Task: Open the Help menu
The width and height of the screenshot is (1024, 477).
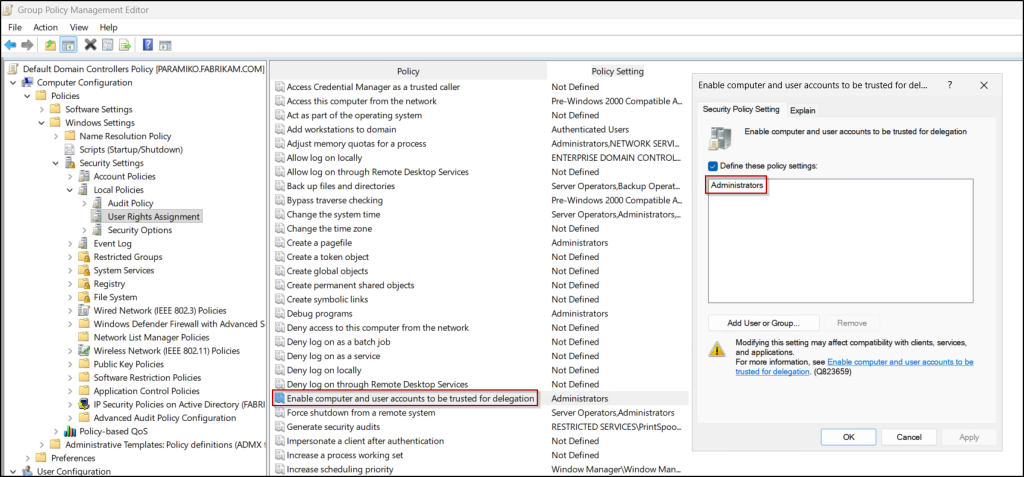Action: 108,27
